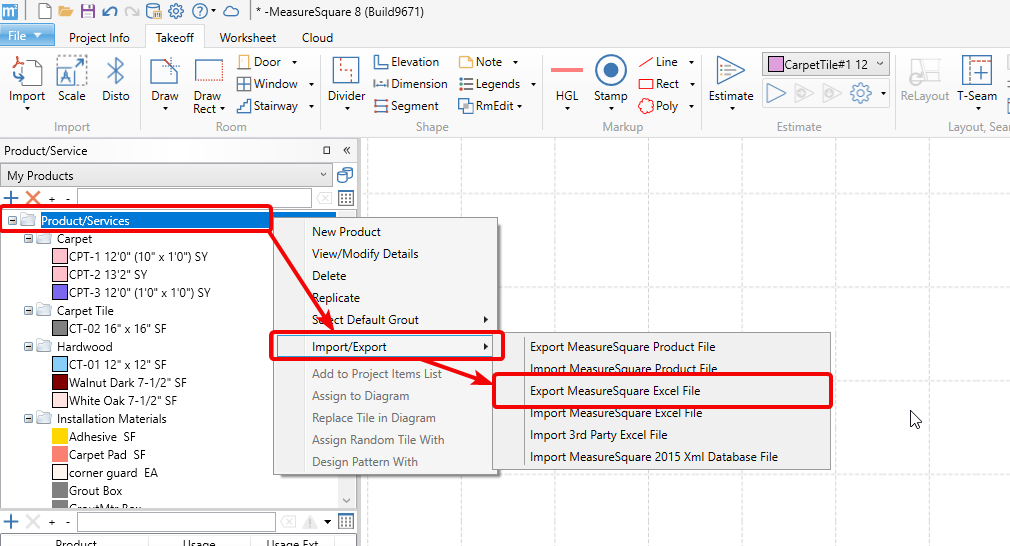Select the Segment tool
The height and width of the screenshot is (546, 1010).
(406, 106)
